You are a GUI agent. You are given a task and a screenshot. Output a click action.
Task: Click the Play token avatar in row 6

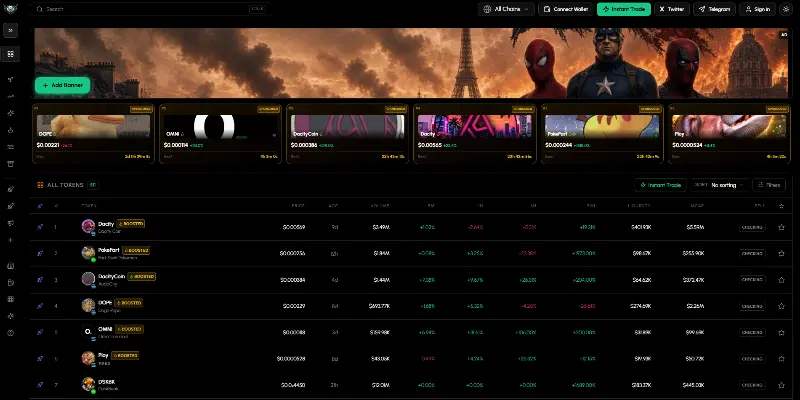click(88, 358)
